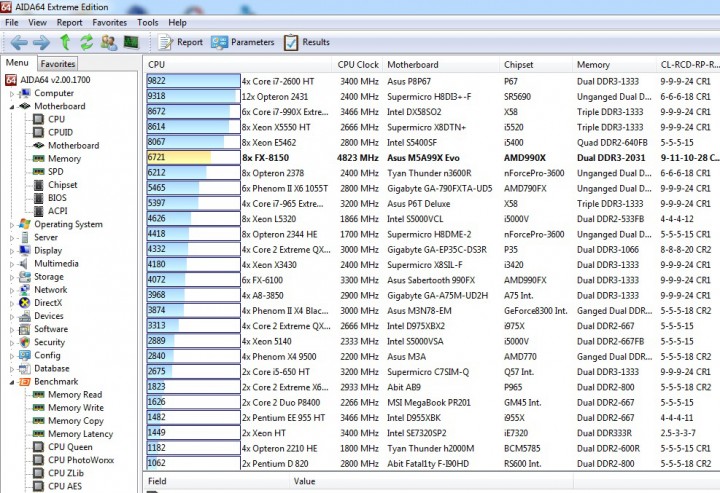
Task: Expand the Operating System node
Action: pos(12,225)
